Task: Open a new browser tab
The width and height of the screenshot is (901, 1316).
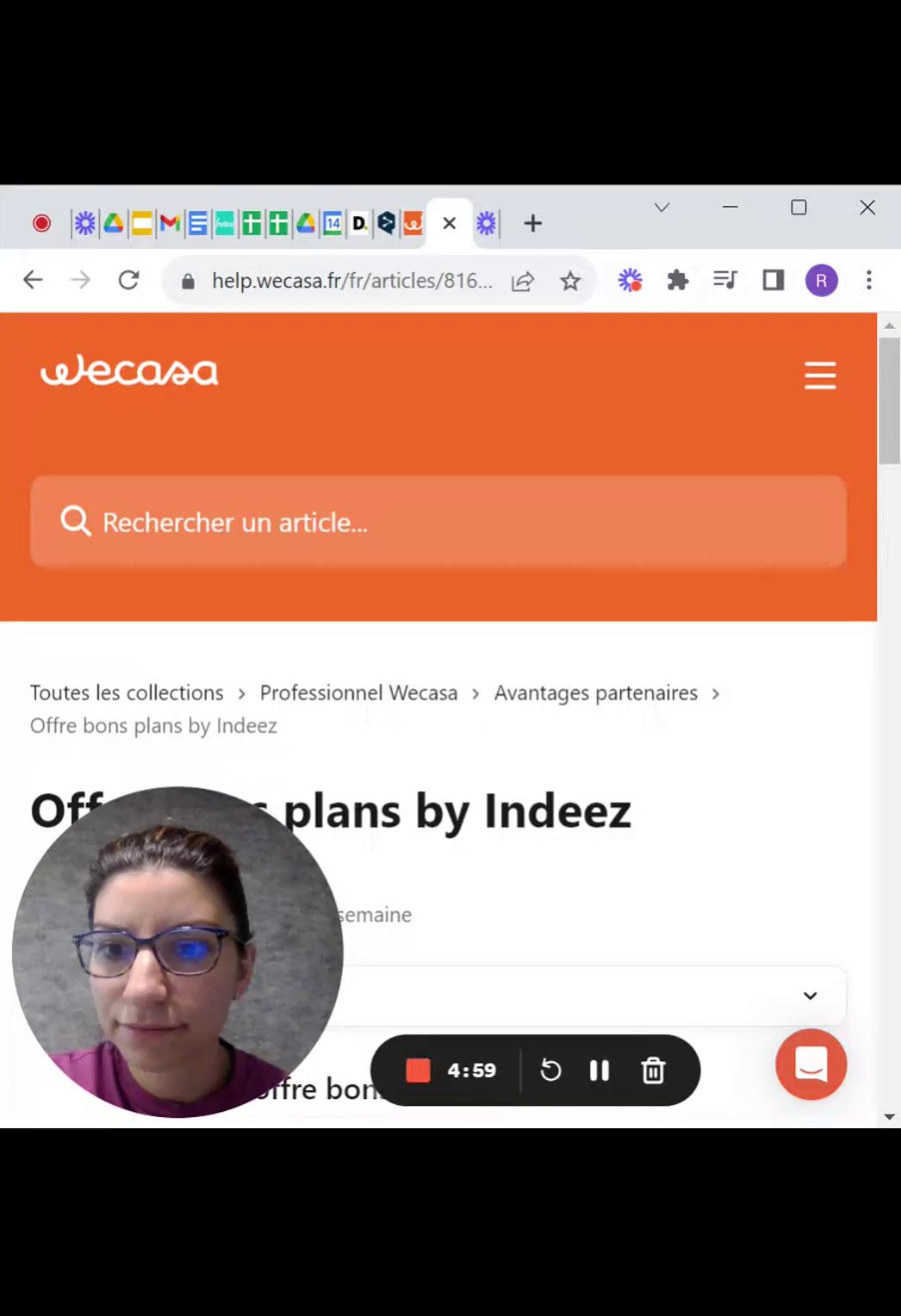Action: [533, 224]
